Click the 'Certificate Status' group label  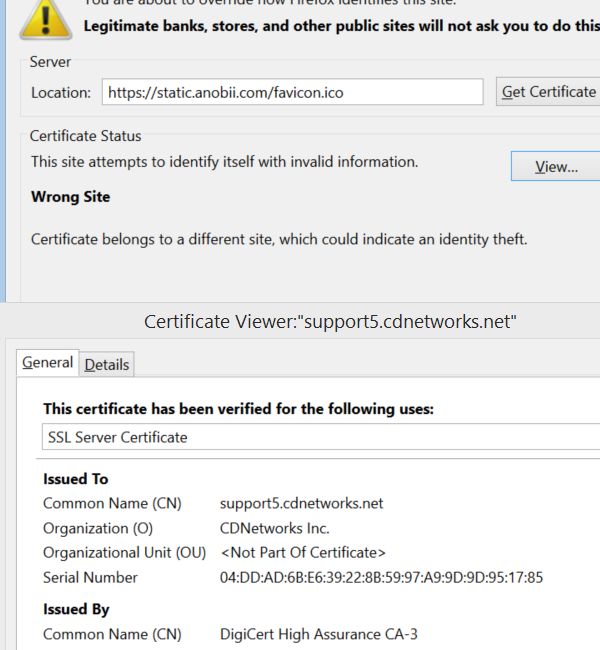tap(85, 136)
